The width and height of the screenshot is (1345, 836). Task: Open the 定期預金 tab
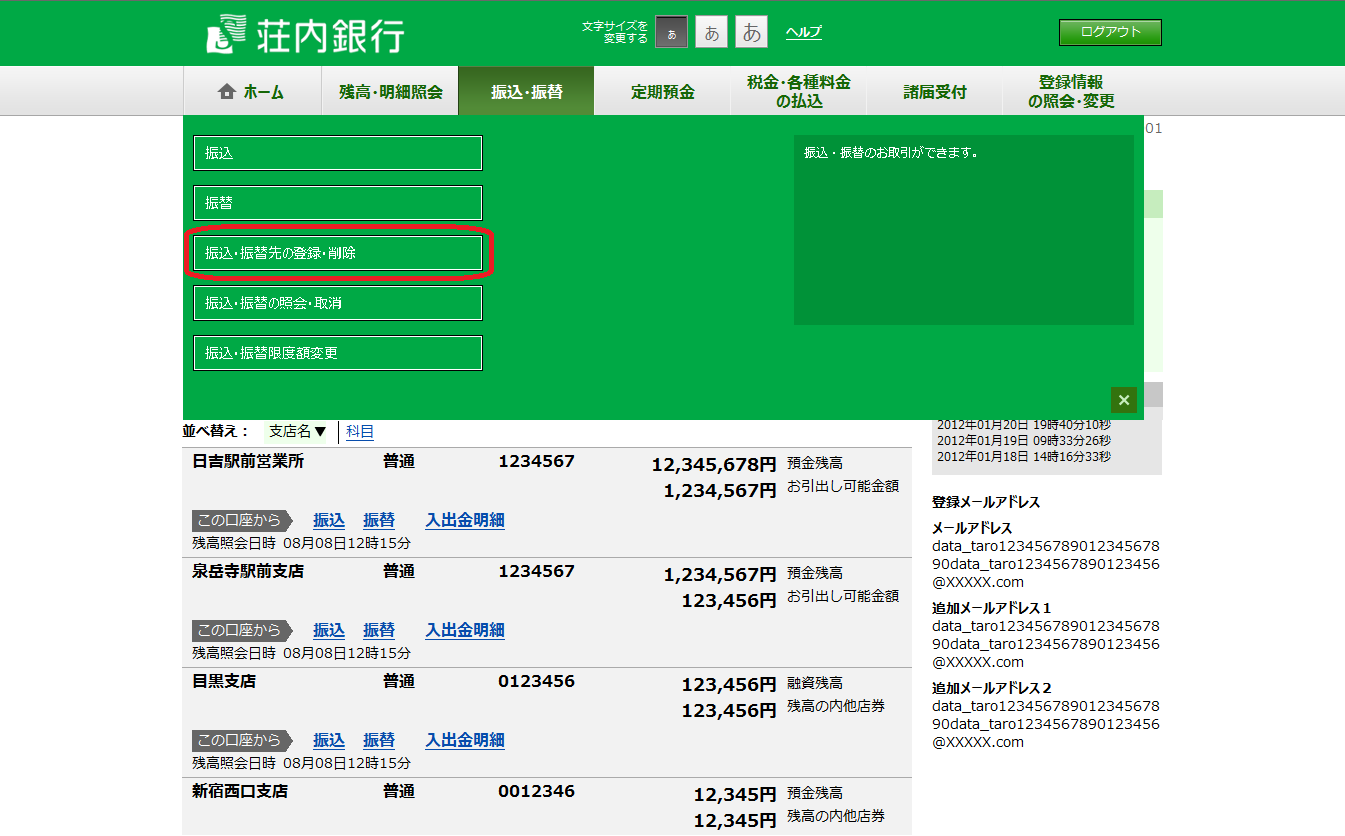[662, 91]
